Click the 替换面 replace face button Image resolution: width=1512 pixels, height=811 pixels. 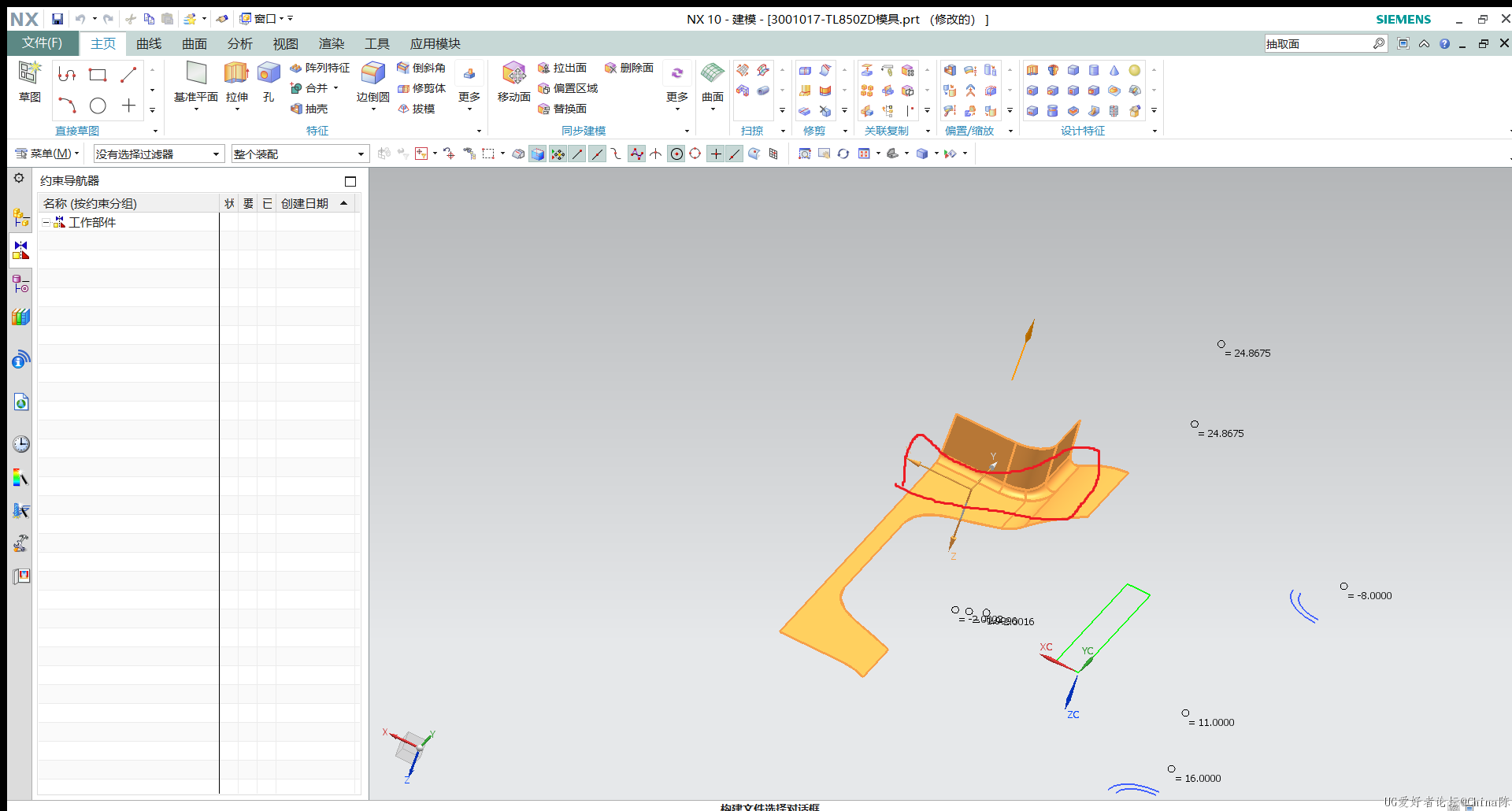pyautogui.click(x=562, y=109)
